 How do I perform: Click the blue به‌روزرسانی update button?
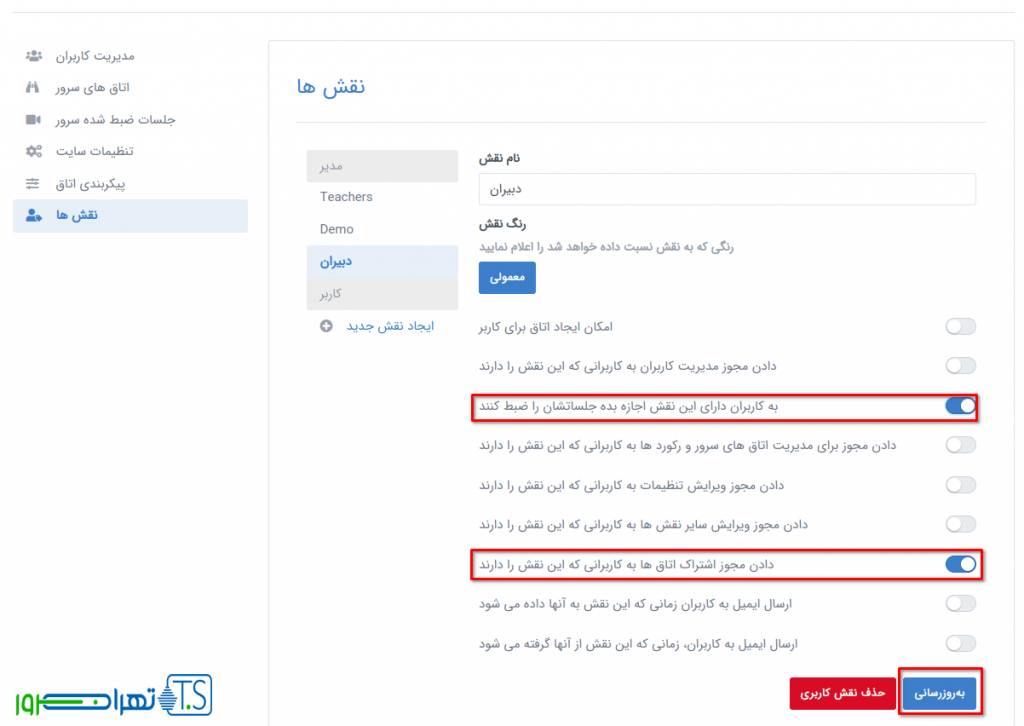click(939, 693)
